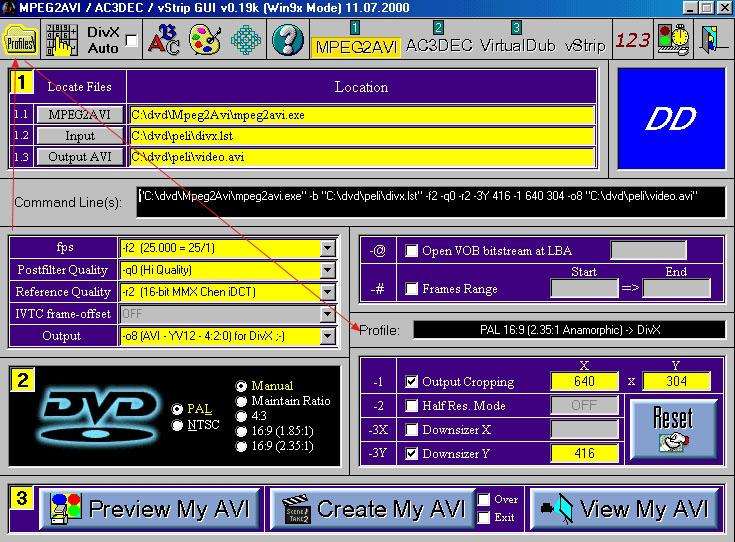This screenshot has height=542, width=735.
Task: Click the Reset button
Action: [673, 429]
